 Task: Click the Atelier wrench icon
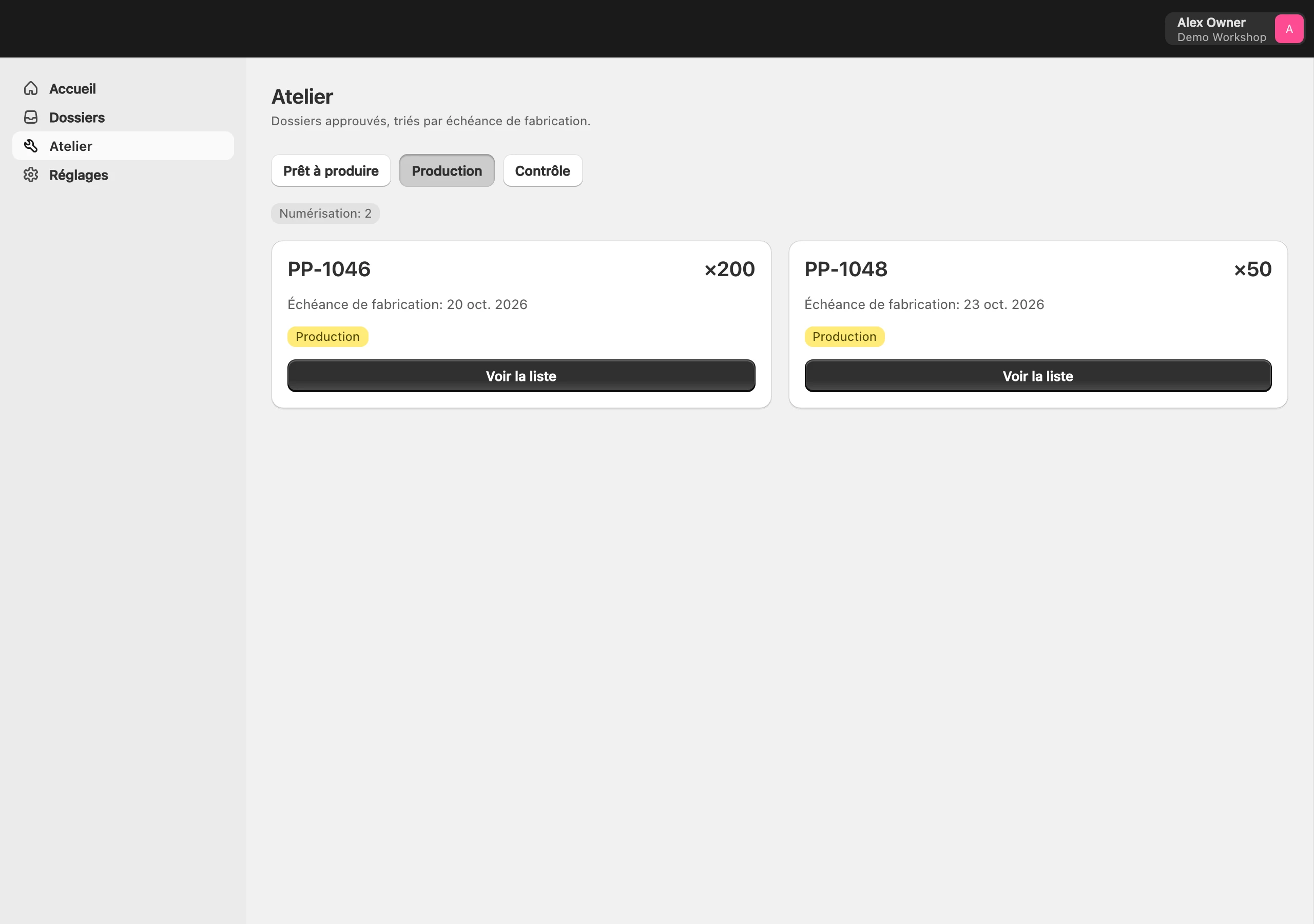31,145
